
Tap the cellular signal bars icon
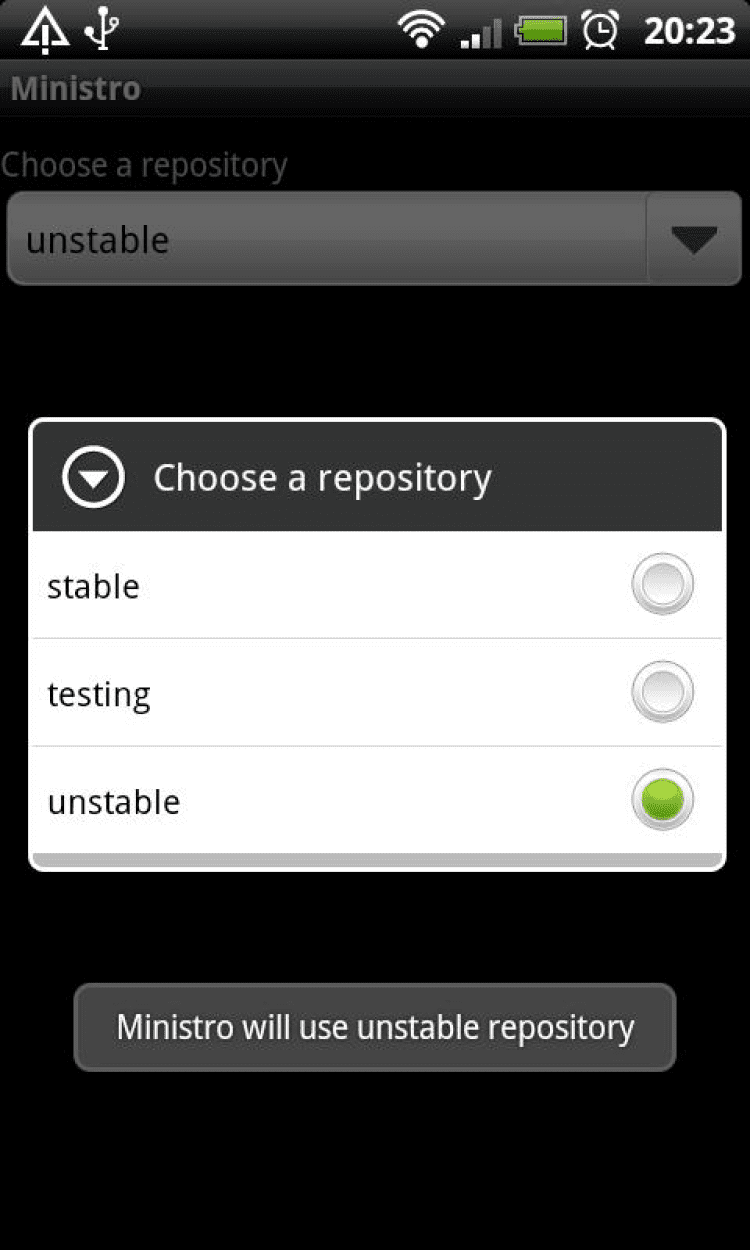click(x=481, y=33)
